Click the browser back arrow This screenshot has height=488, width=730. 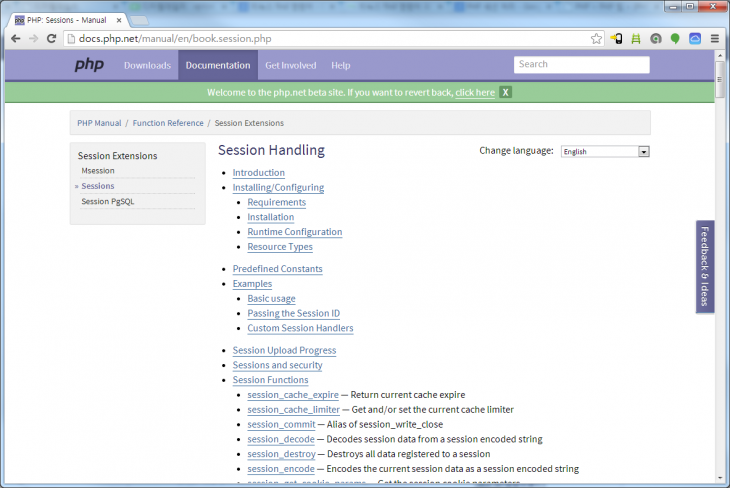pyautogui.click(x=15, y=38)
